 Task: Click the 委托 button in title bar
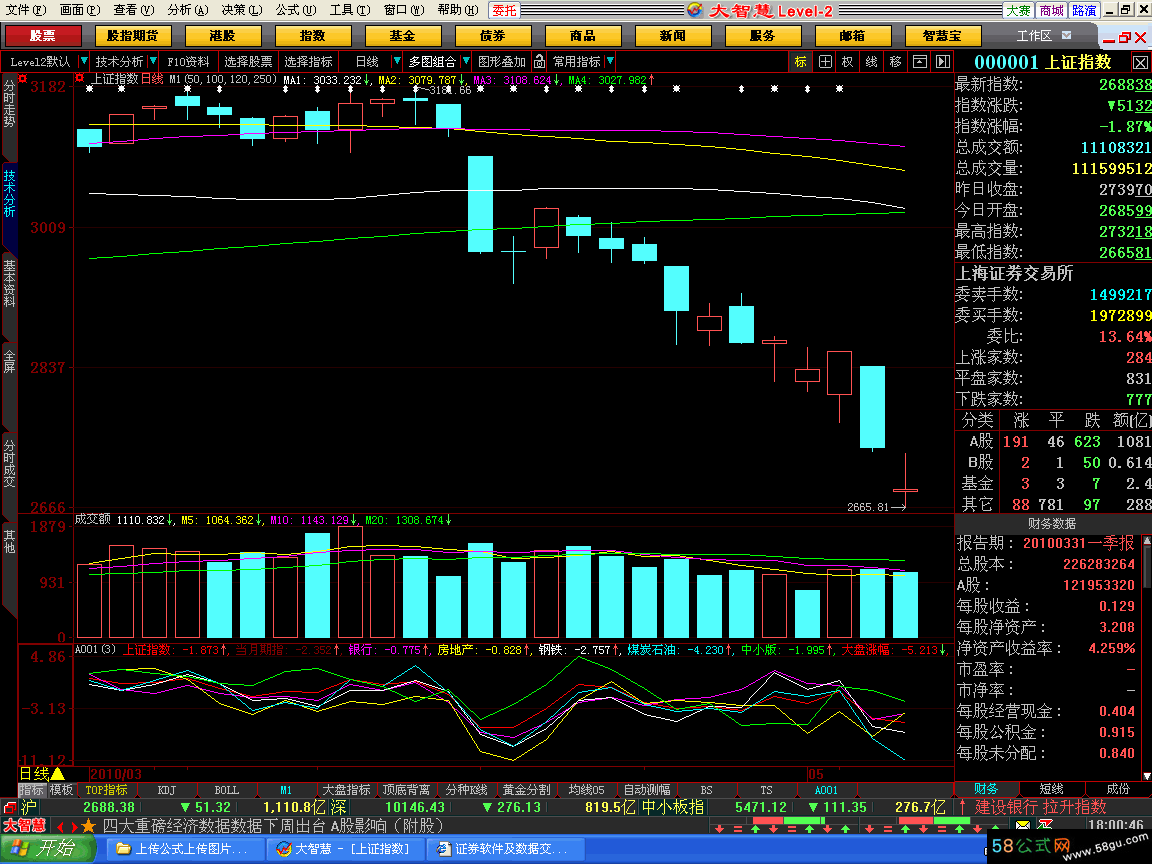[504, 10]
